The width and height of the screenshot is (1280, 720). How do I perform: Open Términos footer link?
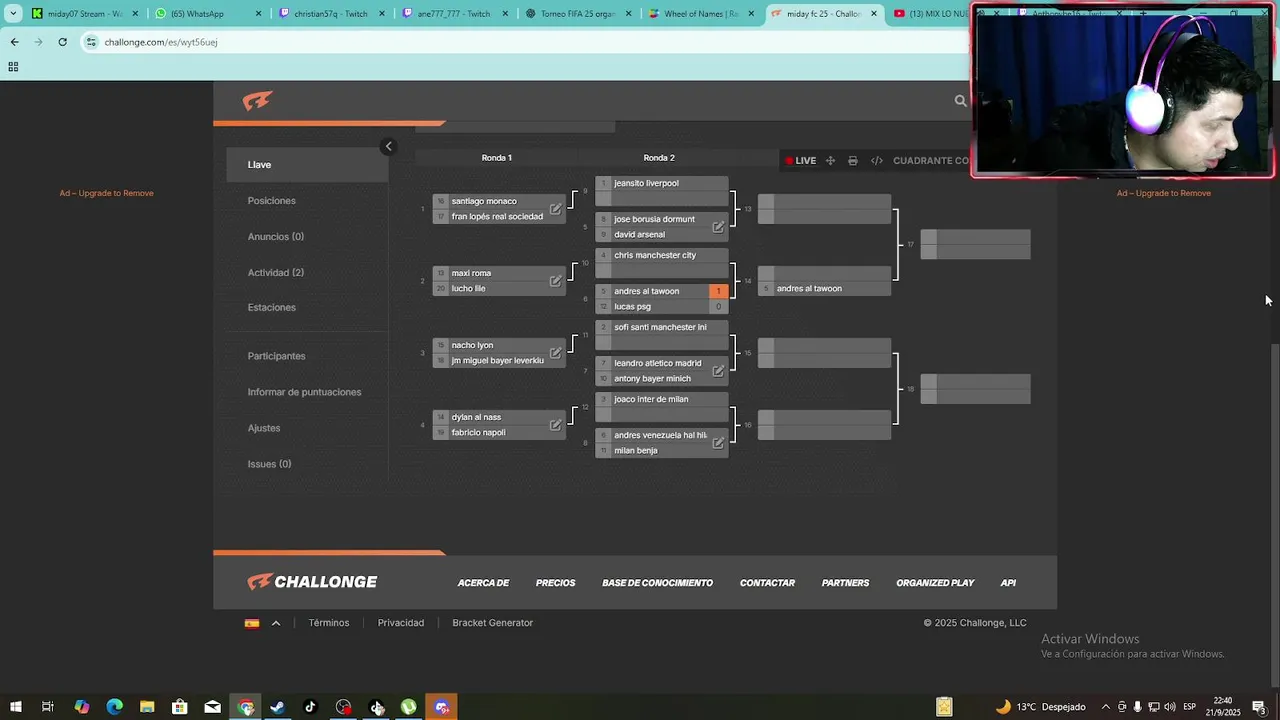pyautogui.click(x=329, y=623)
